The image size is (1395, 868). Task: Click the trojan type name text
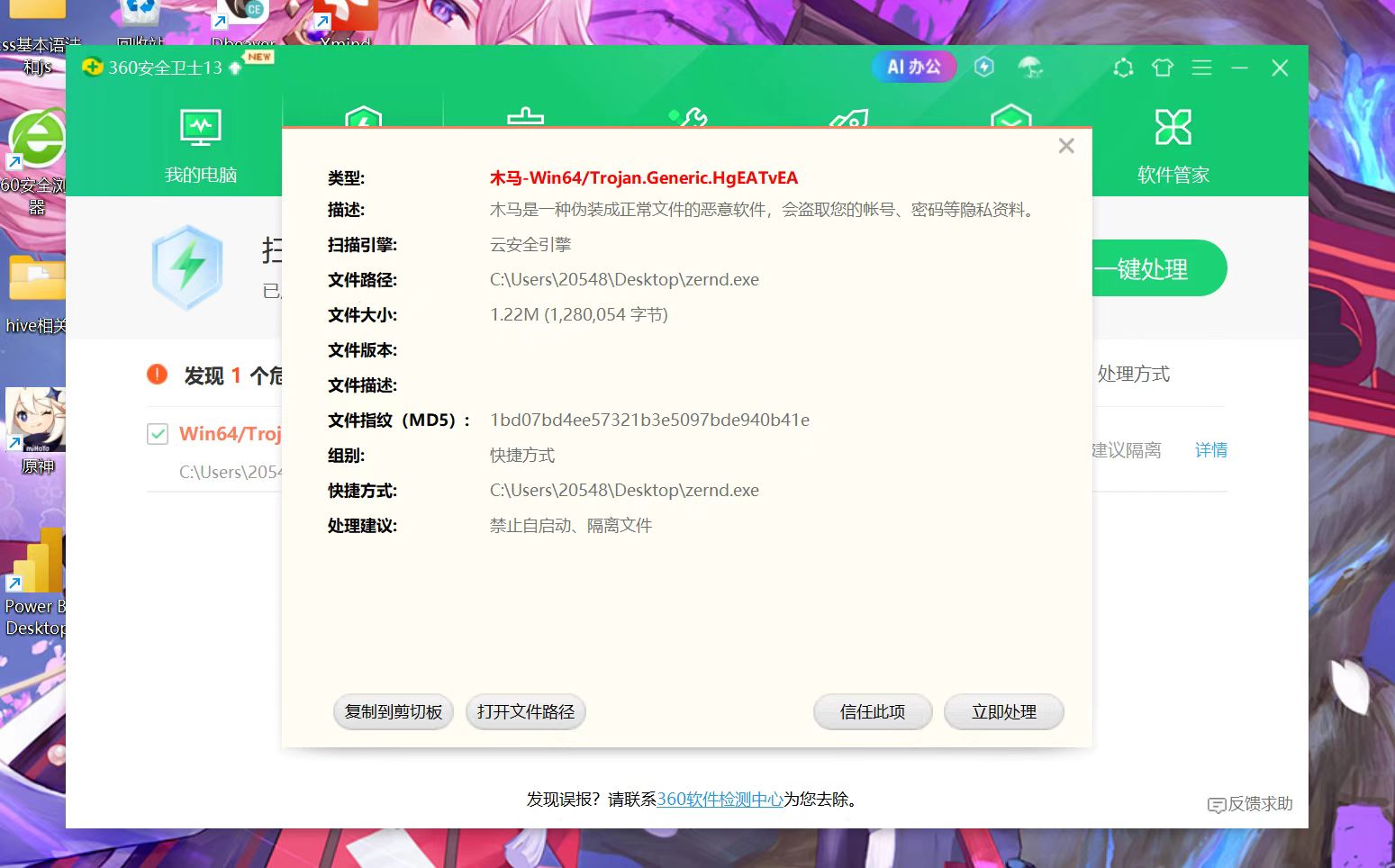[644, 178]
